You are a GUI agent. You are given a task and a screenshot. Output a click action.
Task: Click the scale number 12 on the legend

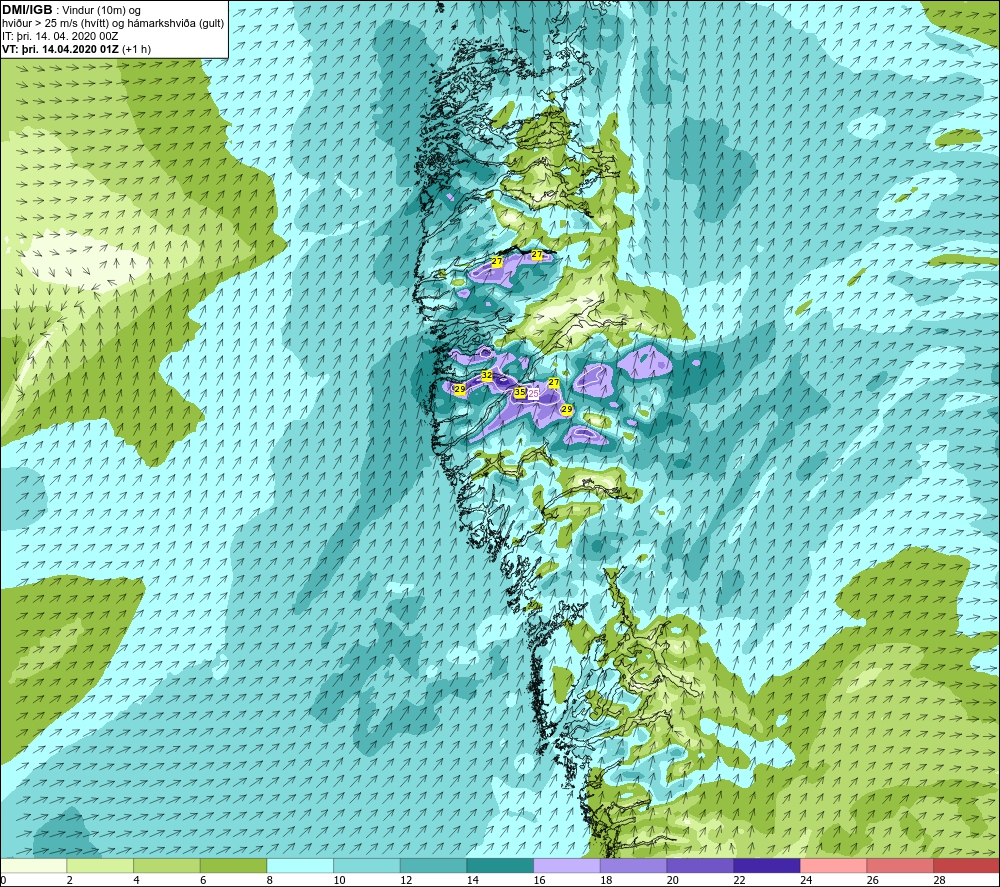click(x=406, y=880)
